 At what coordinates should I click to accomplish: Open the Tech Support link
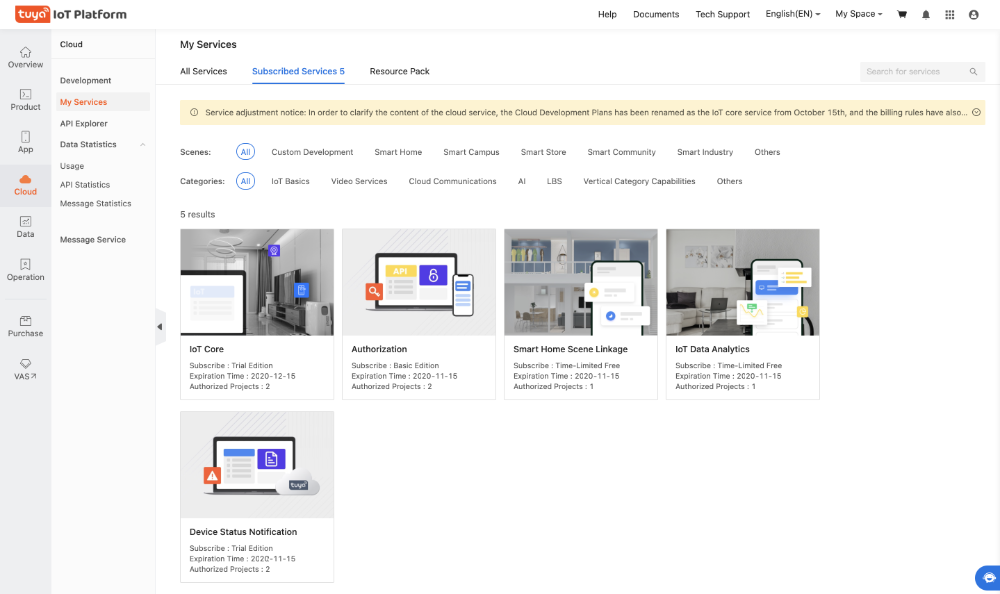pos(723,14)
